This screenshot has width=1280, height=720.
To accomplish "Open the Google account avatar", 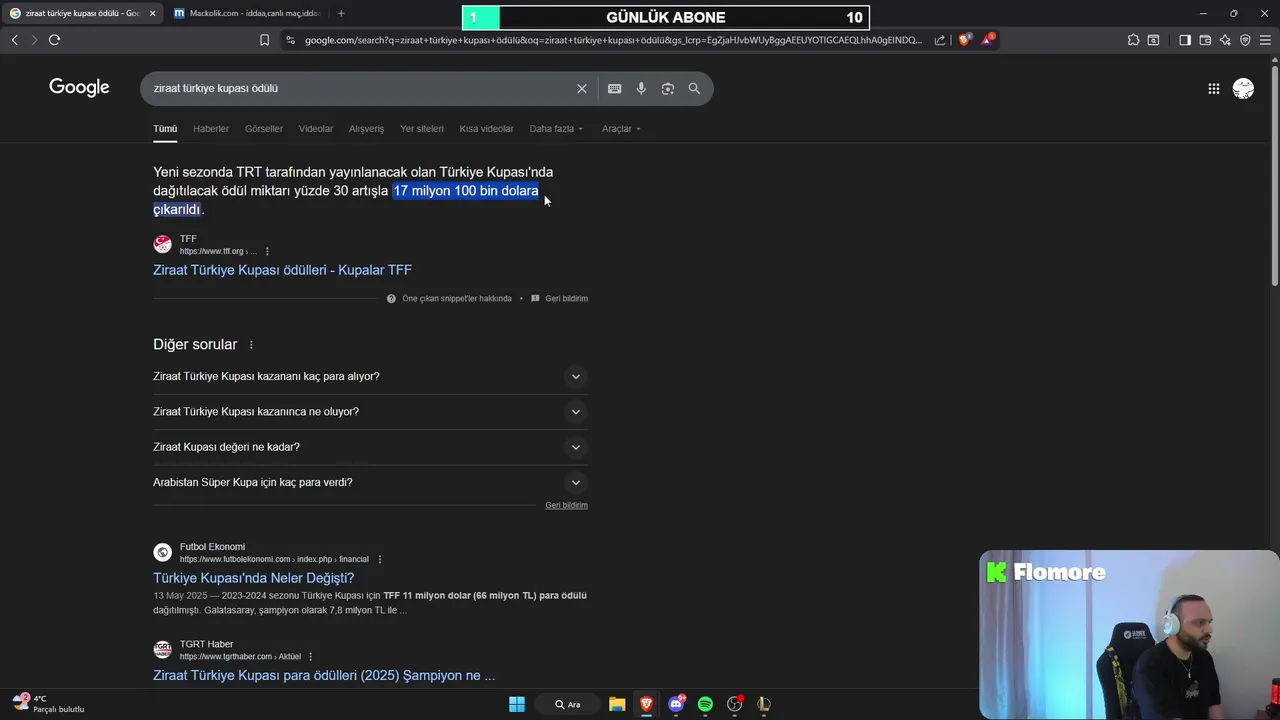I will click(x=1243, y=89).
